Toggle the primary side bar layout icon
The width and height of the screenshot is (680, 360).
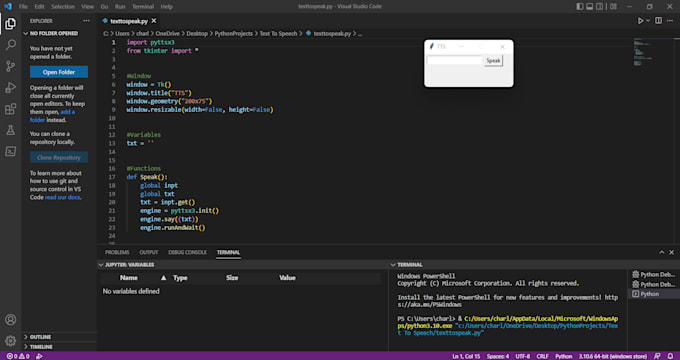[580, 7]
